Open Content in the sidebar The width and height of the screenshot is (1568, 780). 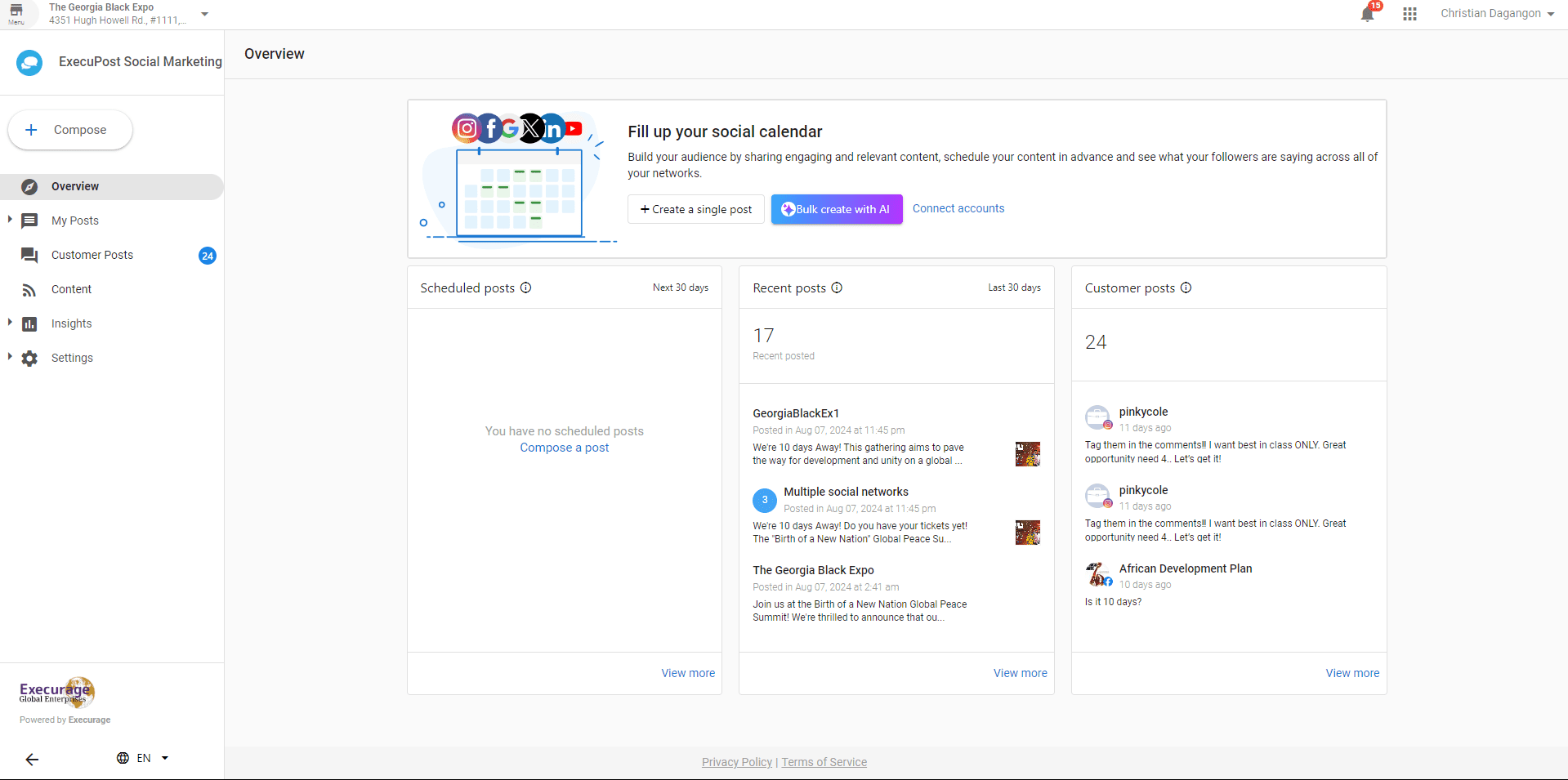pos(71,289)
